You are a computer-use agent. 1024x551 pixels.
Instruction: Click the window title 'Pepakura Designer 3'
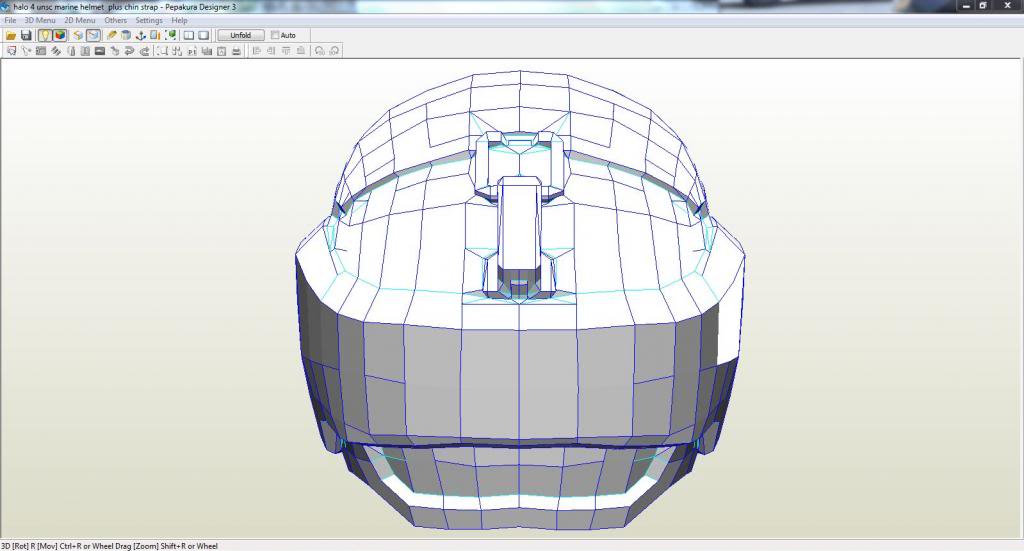[200, 7]
